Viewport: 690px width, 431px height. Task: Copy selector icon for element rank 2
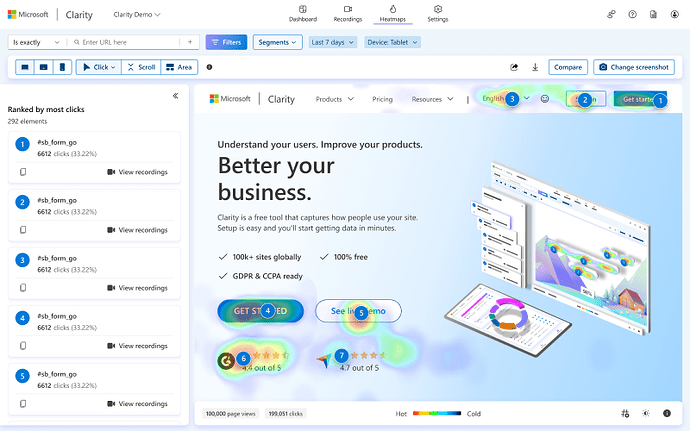point(23,230)
